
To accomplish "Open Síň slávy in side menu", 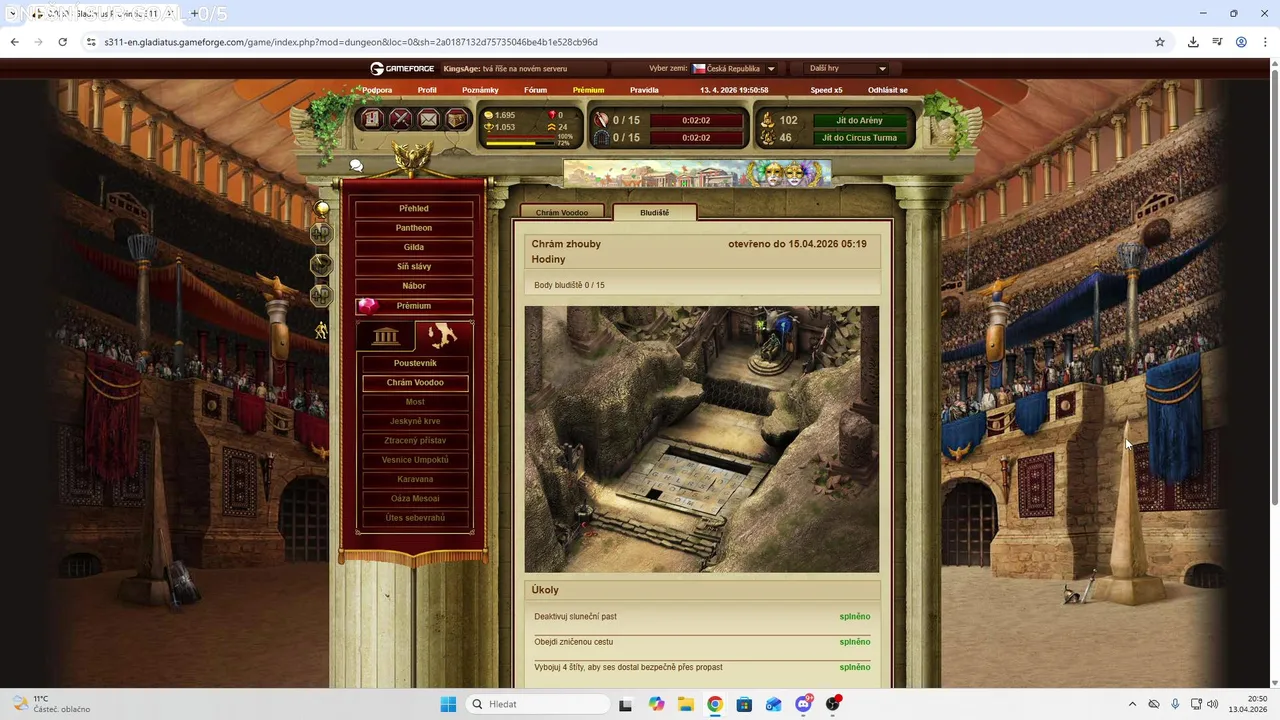I will pos(414,267).
